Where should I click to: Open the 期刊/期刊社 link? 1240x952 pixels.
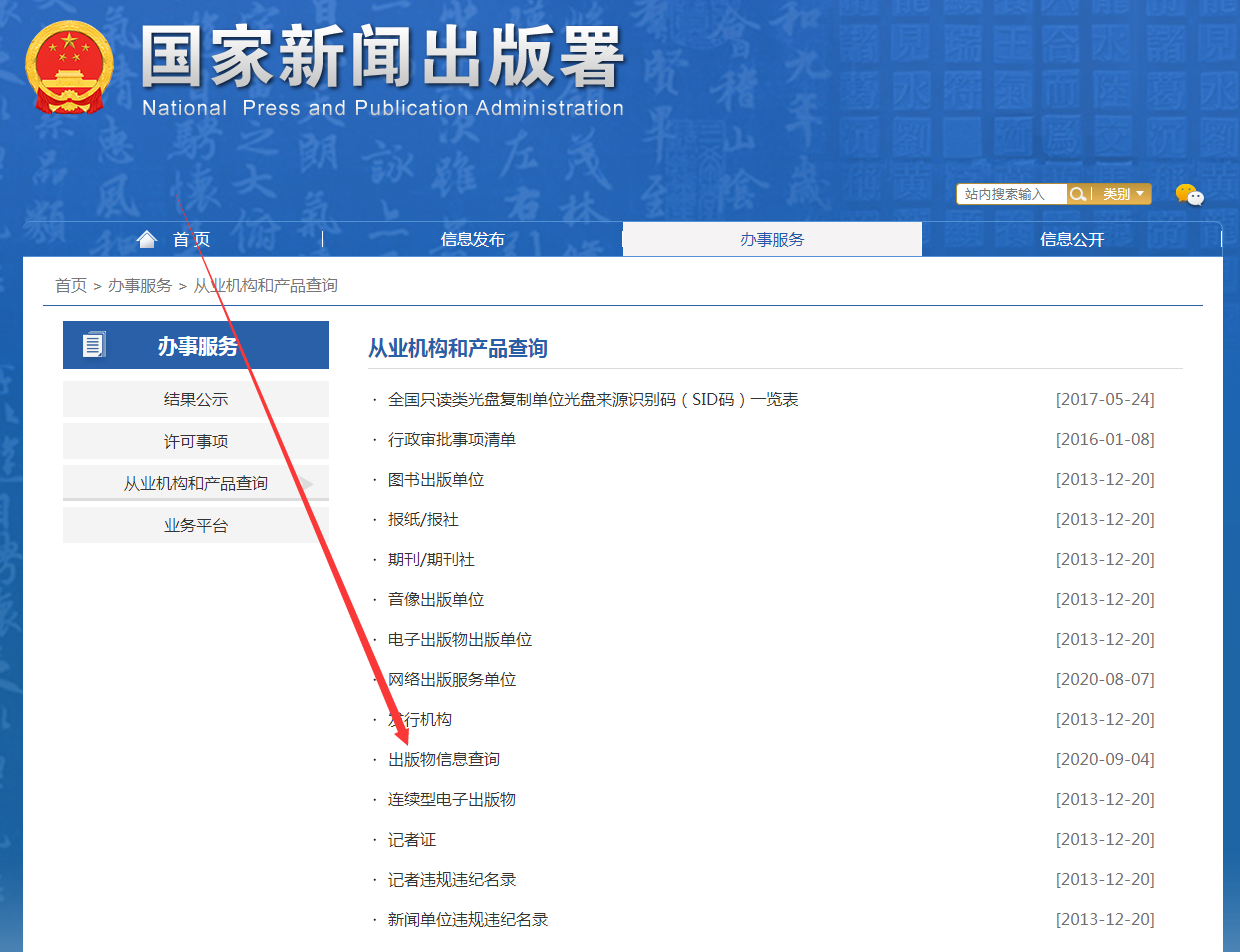(431, 560)
